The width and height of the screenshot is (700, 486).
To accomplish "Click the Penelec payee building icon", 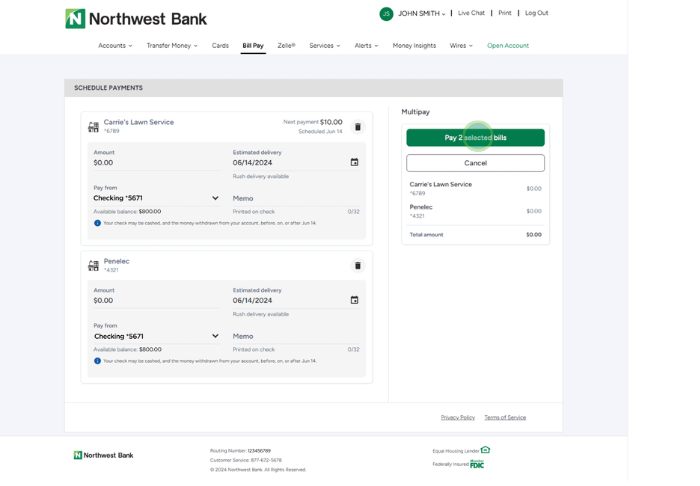I will point(94,266).
